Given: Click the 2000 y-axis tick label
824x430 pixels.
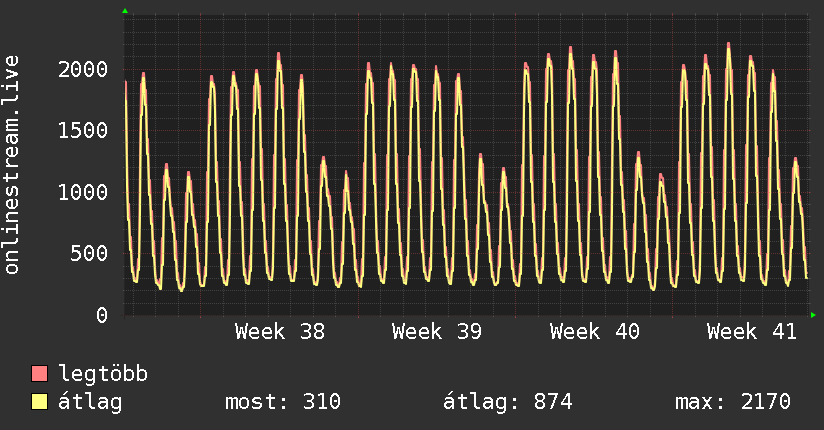Looking at the screenshot, I should (x=83, y=69).
